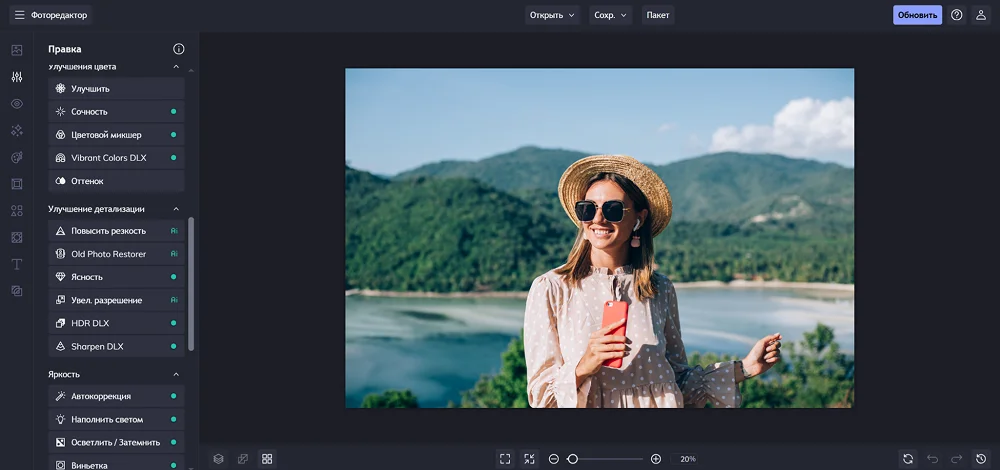Viewport: 1000px width, 470px height.
Task: Open the Сохр. dropdown menu
Action: tap(610, 15)
